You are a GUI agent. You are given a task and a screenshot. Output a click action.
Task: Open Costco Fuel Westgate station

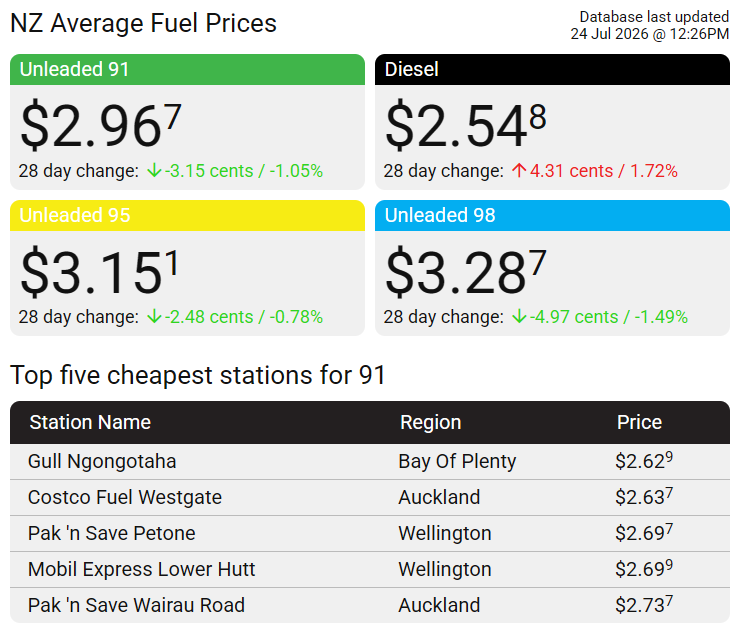point(370,498)
